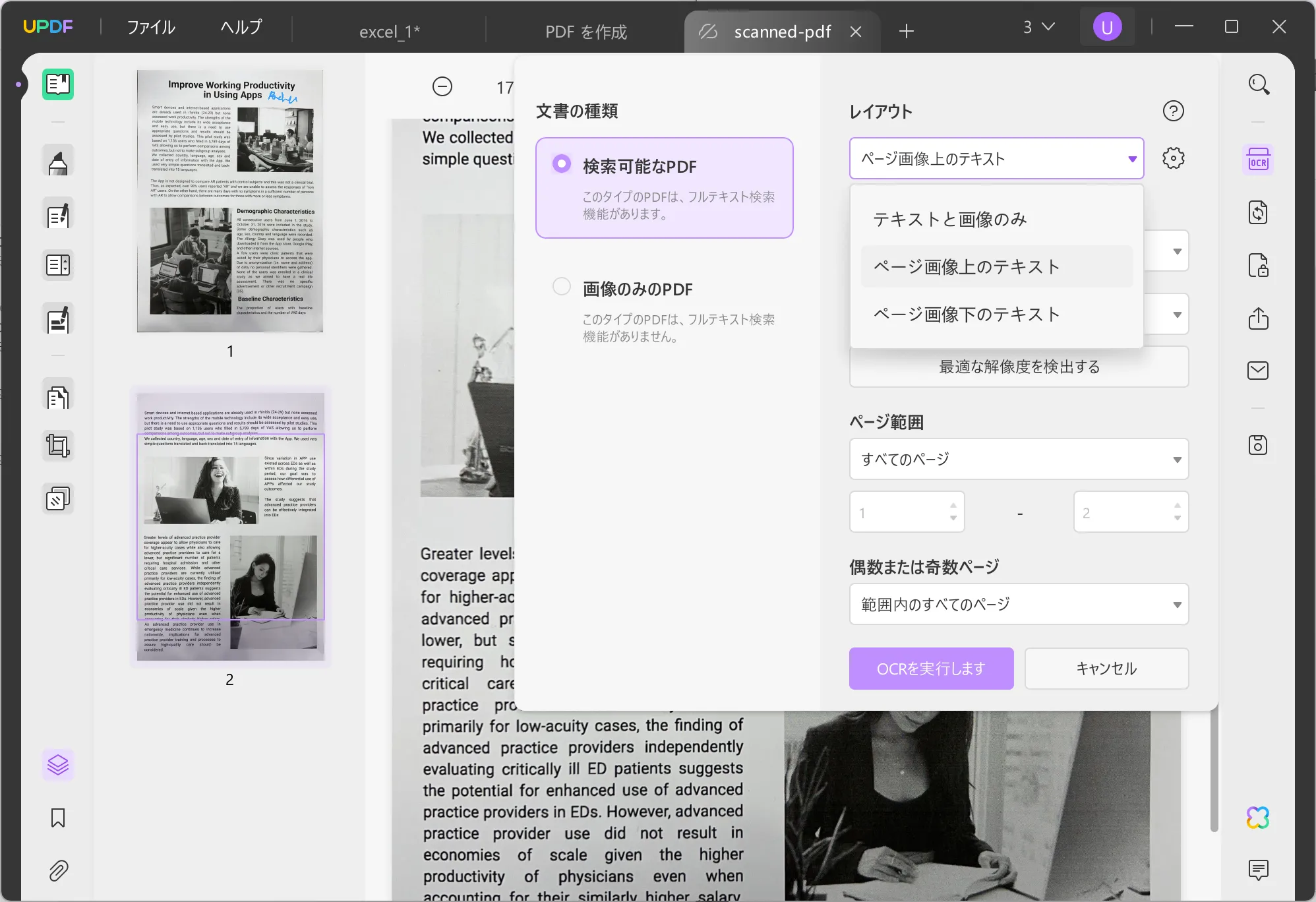Click the キャンセル button
Image resolution: width=1316 pixels, height=902 pixels.
point(1106,669)
